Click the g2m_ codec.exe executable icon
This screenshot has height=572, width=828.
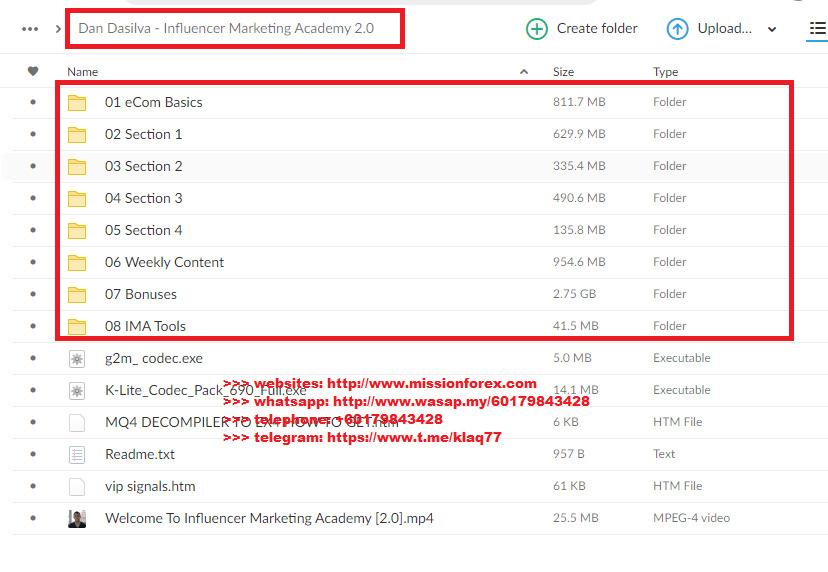click(x=77, y=358)
